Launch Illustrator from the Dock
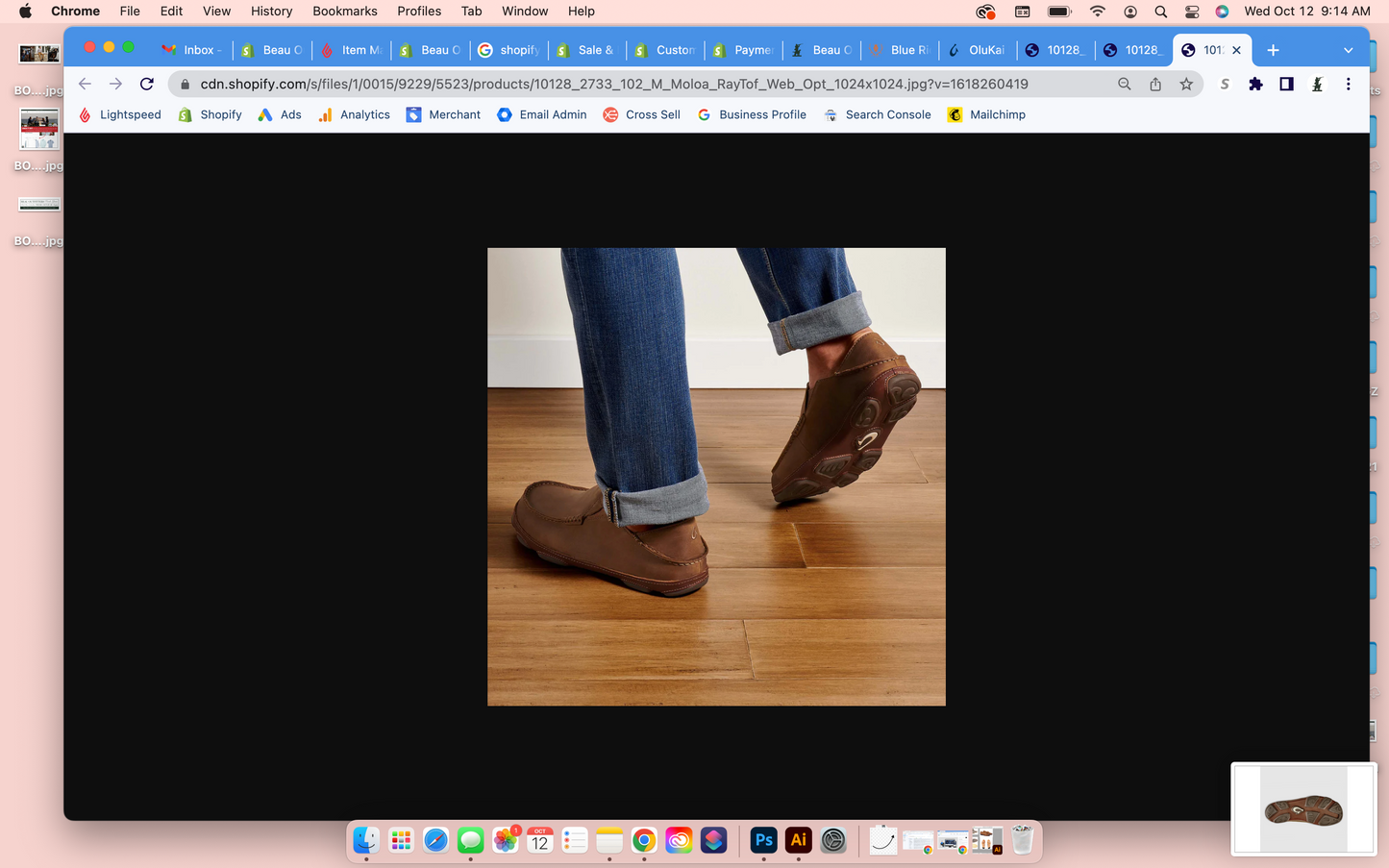The height and width of the screenshot is (868, 1389). 798,840
